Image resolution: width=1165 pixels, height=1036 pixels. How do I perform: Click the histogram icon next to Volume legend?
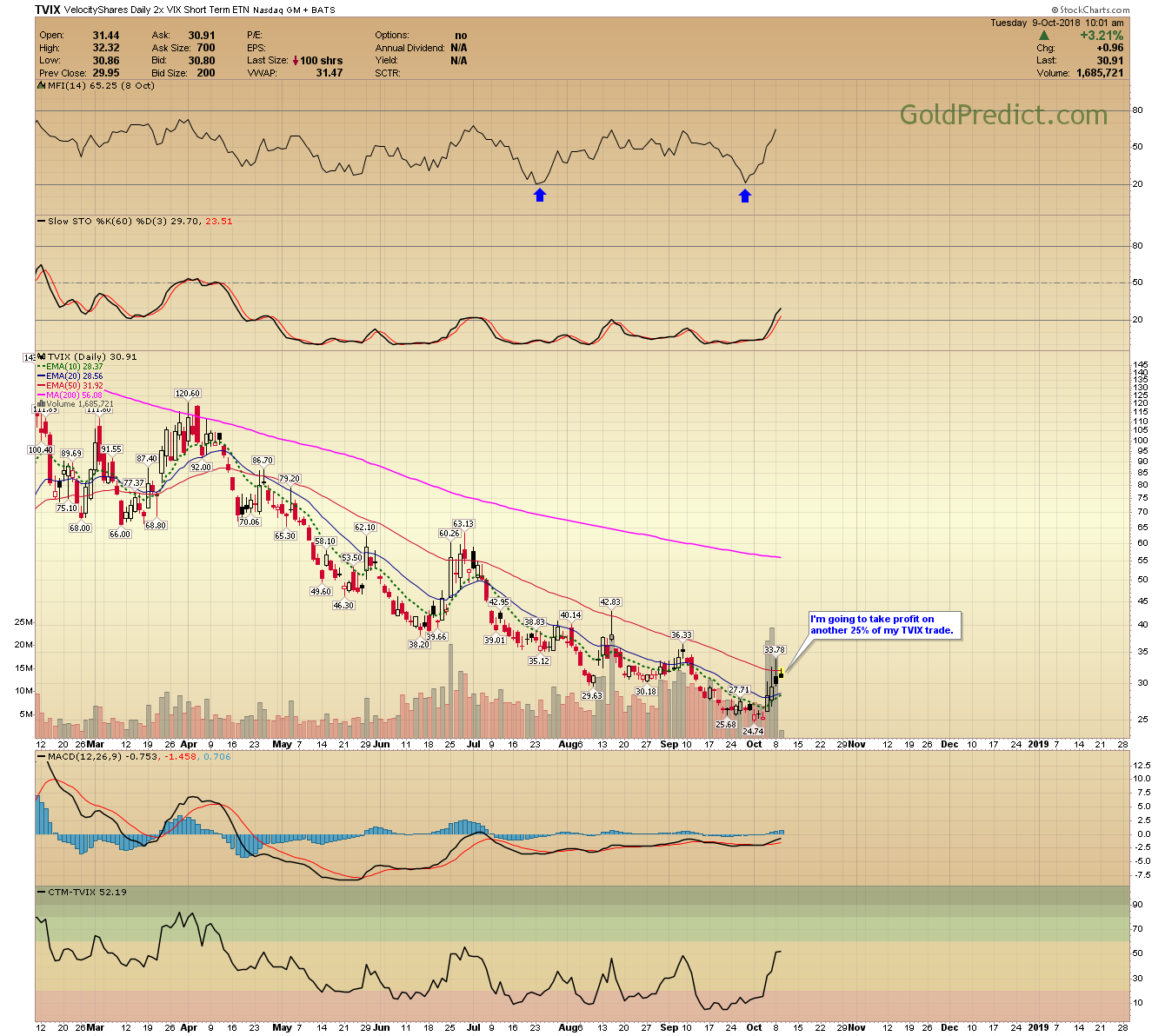click(42, 404)
